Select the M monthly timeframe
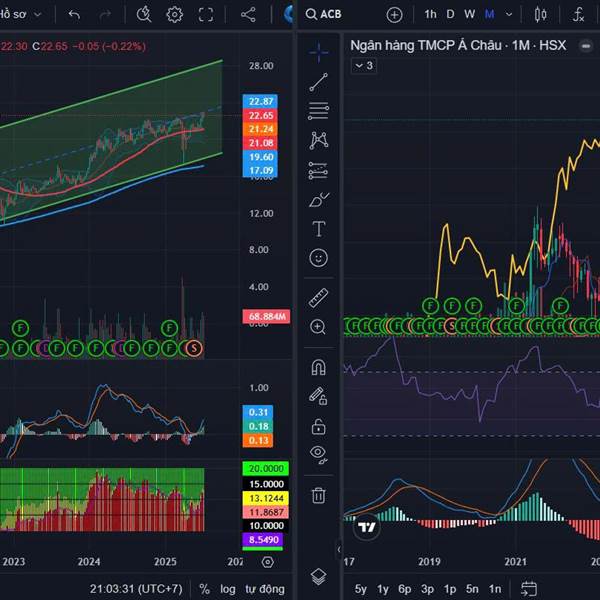600x600 pixels. click(489, 15)
